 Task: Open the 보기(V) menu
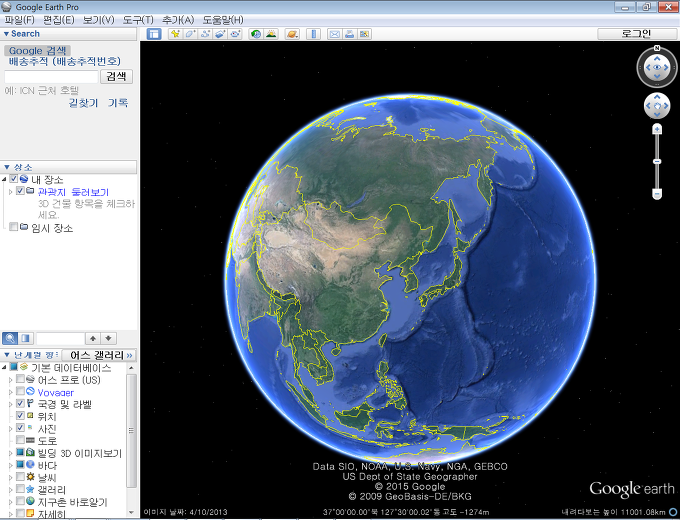(x=98, y=20)
